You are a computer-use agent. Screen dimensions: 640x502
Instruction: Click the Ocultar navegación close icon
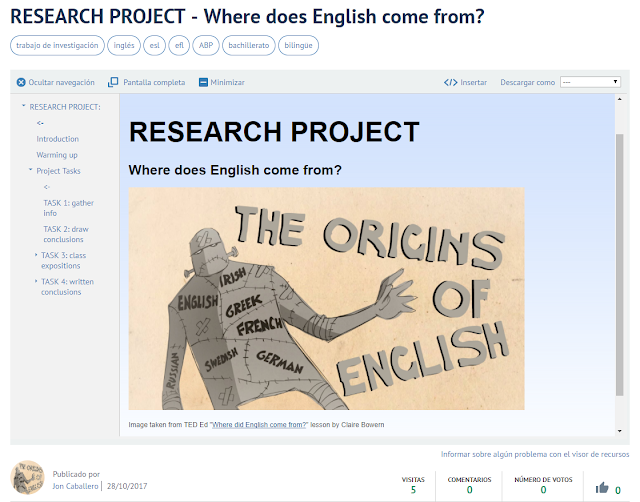21,82
